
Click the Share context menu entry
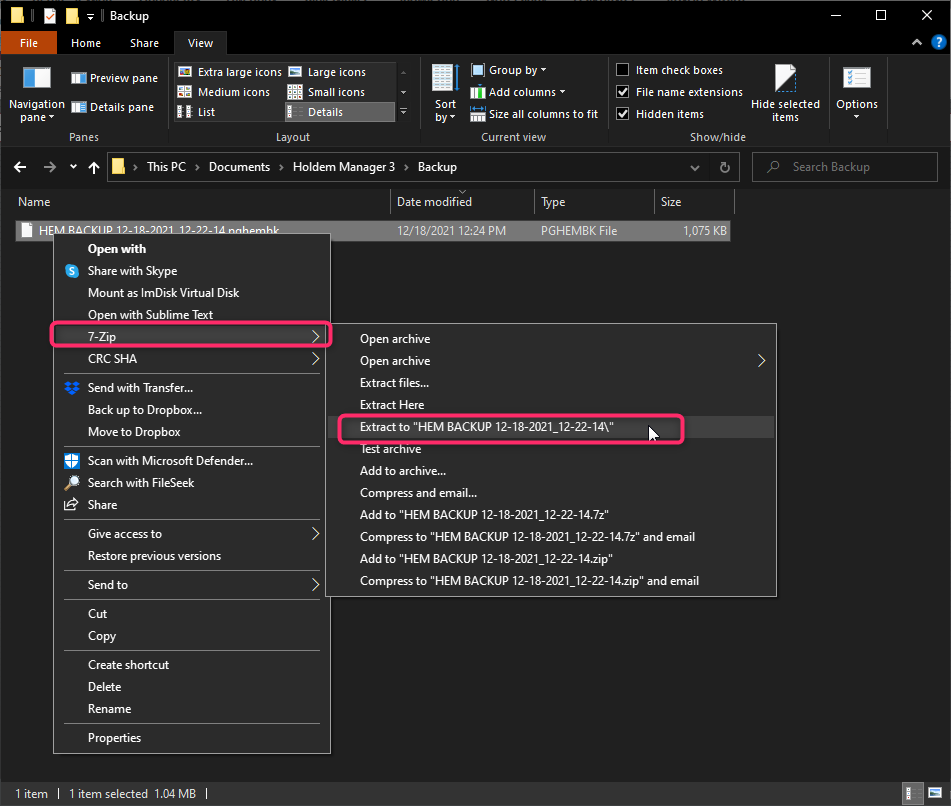click(x=192, y=505)
